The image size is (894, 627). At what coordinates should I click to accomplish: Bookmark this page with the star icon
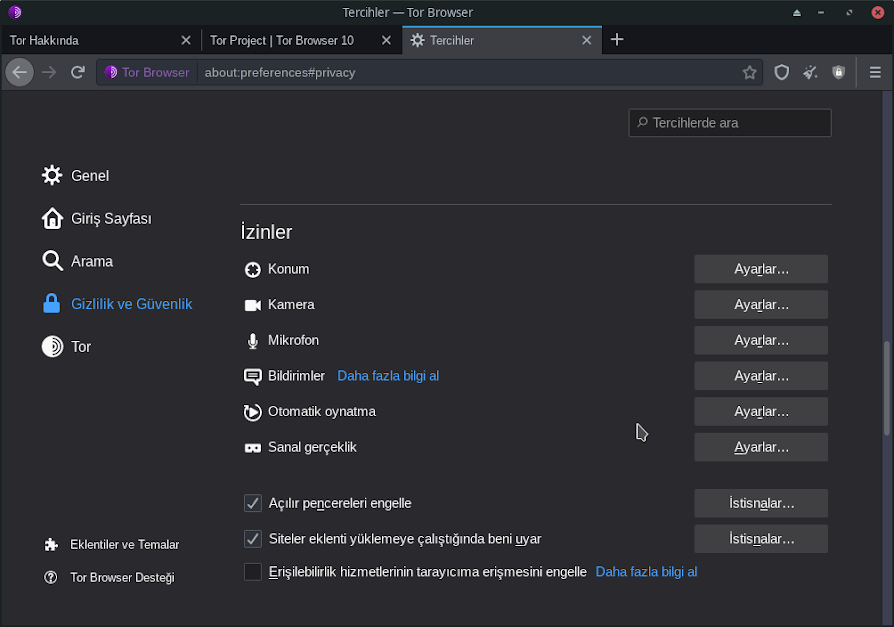tap(749, 72)
